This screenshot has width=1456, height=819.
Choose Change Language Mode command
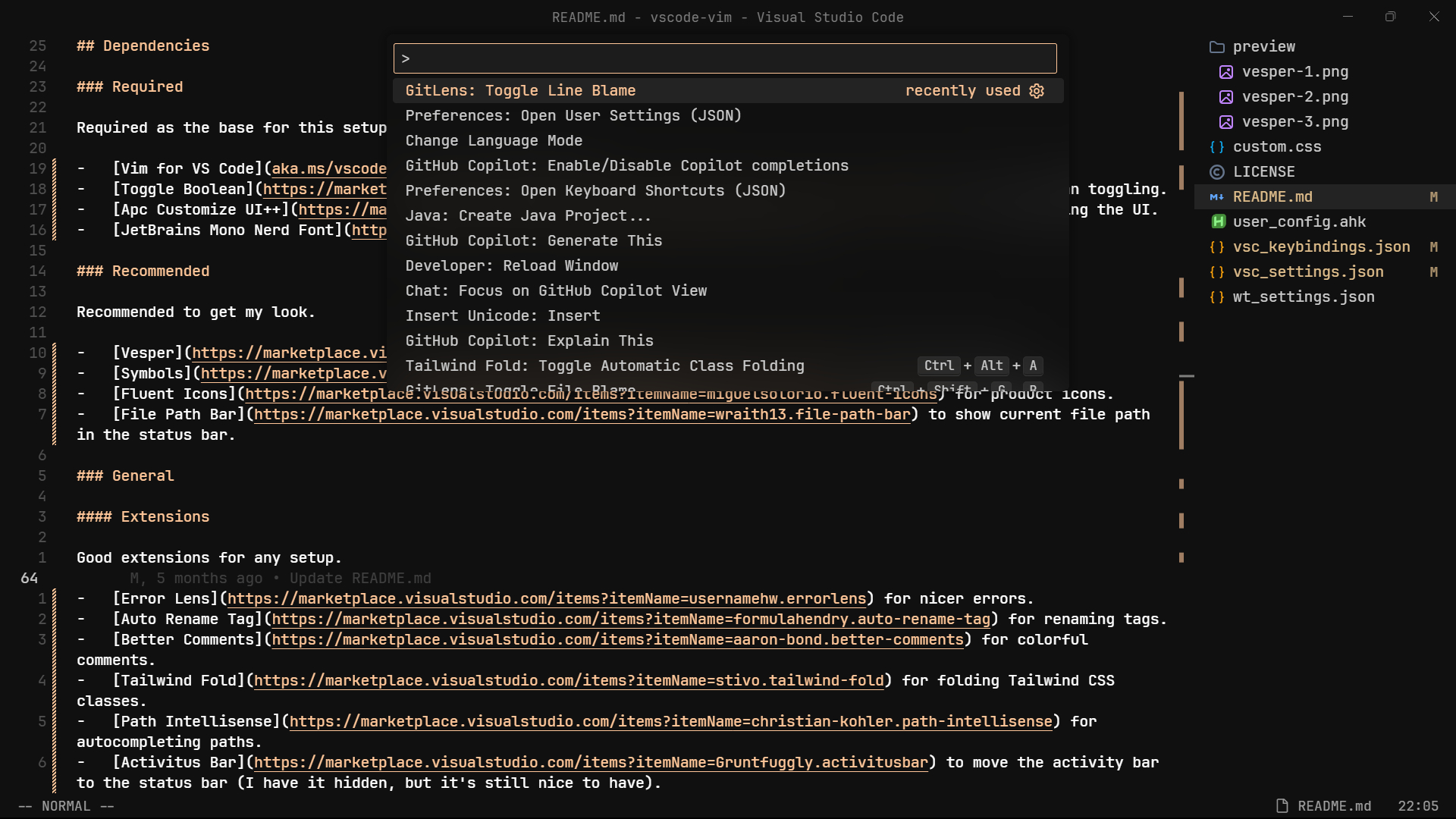[x=728, y=141]
